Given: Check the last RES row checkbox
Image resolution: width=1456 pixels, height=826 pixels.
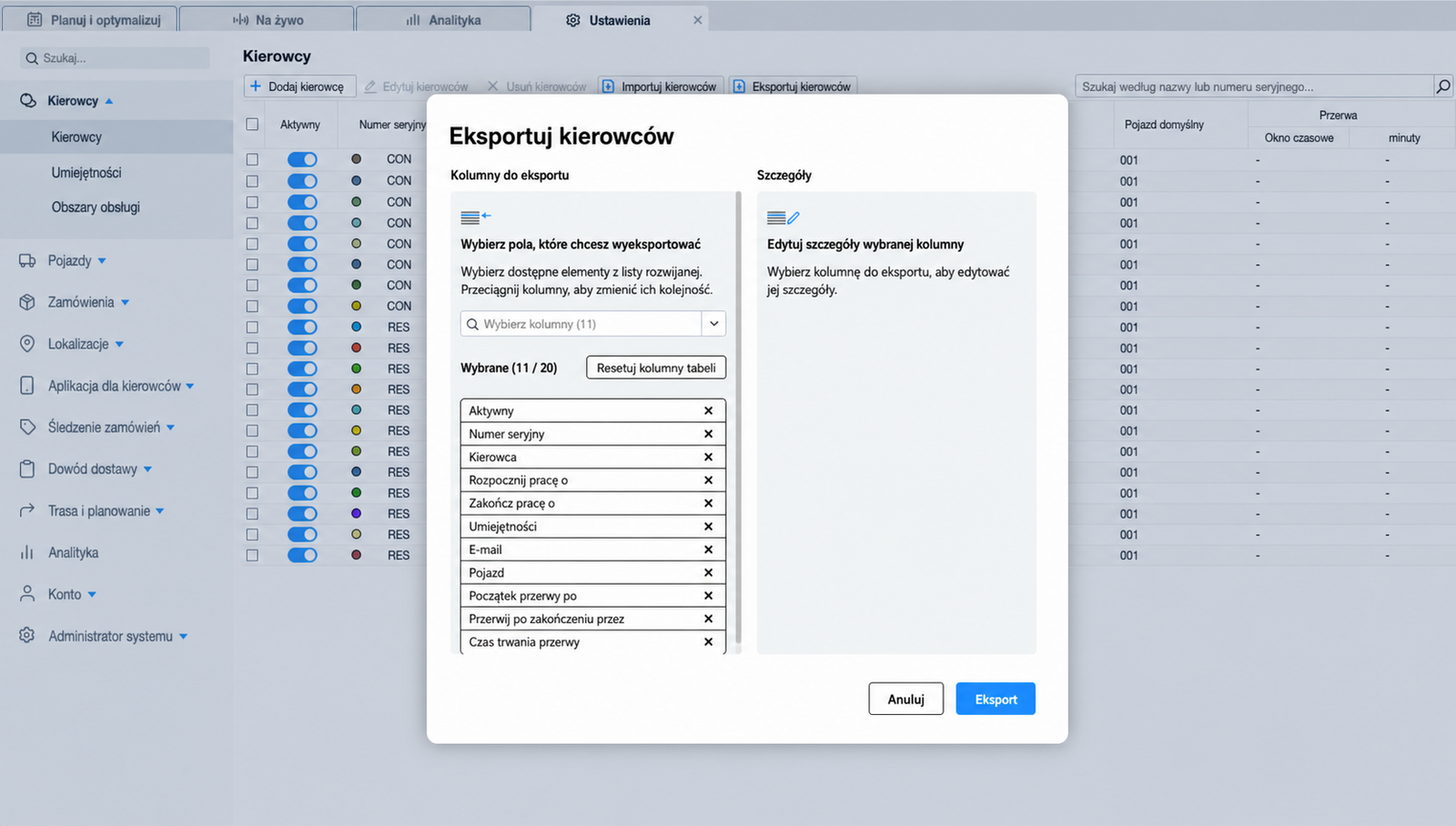Looking at the screenshot, I should click(252, 555).
